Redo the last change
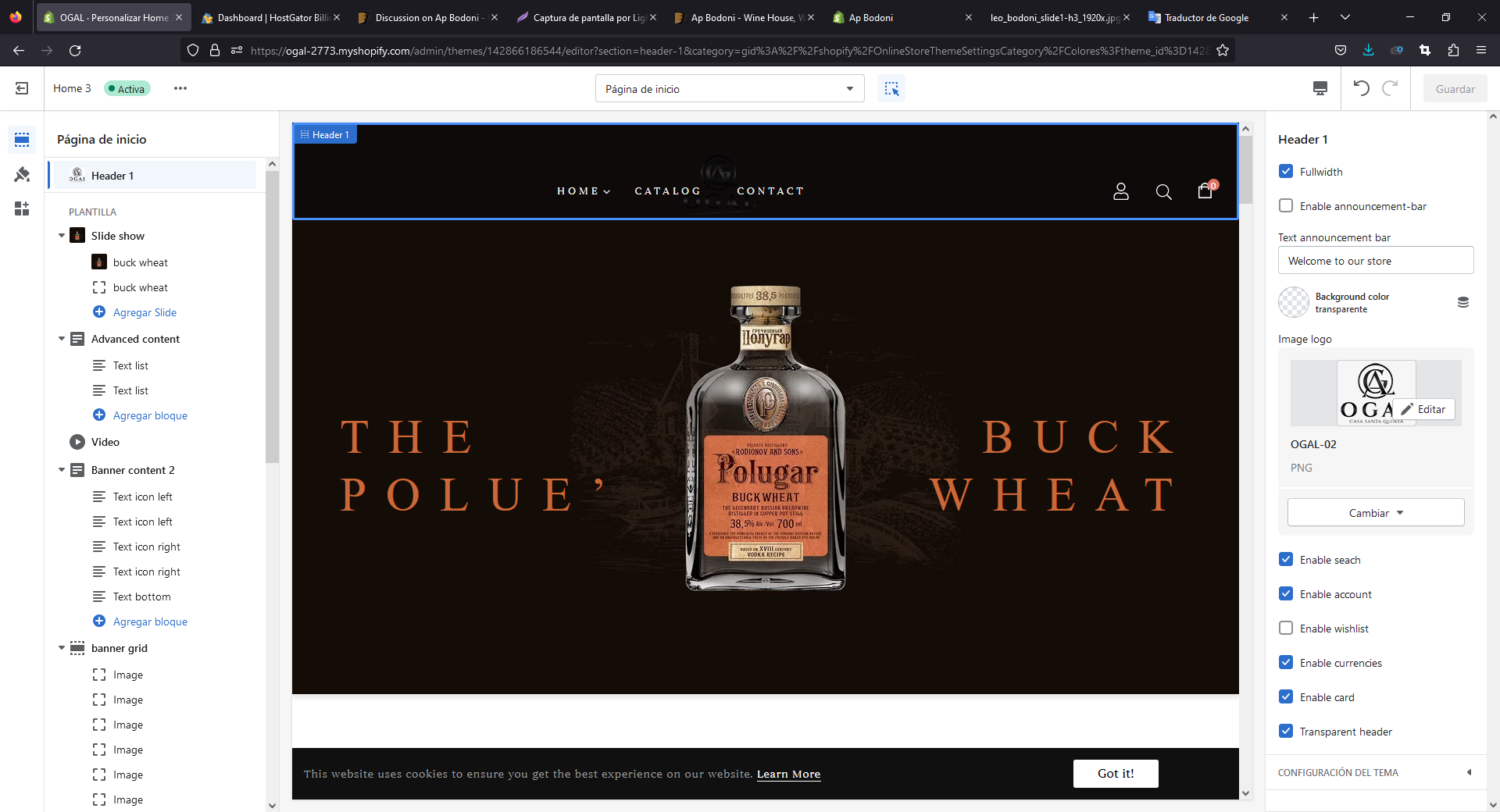This screenshot has height=812, width=1500. pos(1390,88)
